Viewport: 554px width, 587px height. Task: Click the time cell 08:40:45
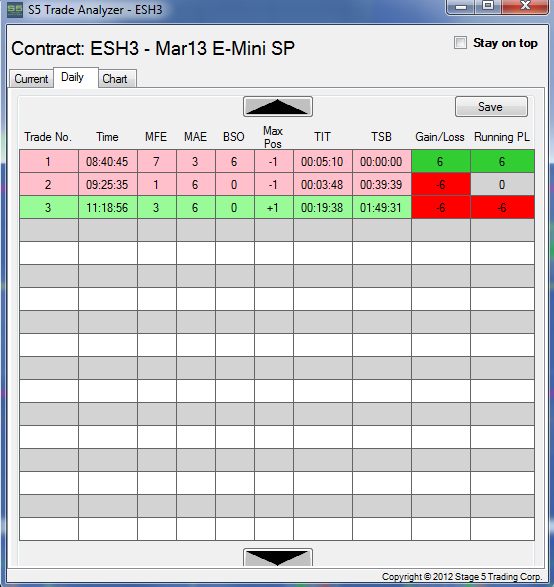click(x=108, y=161)
